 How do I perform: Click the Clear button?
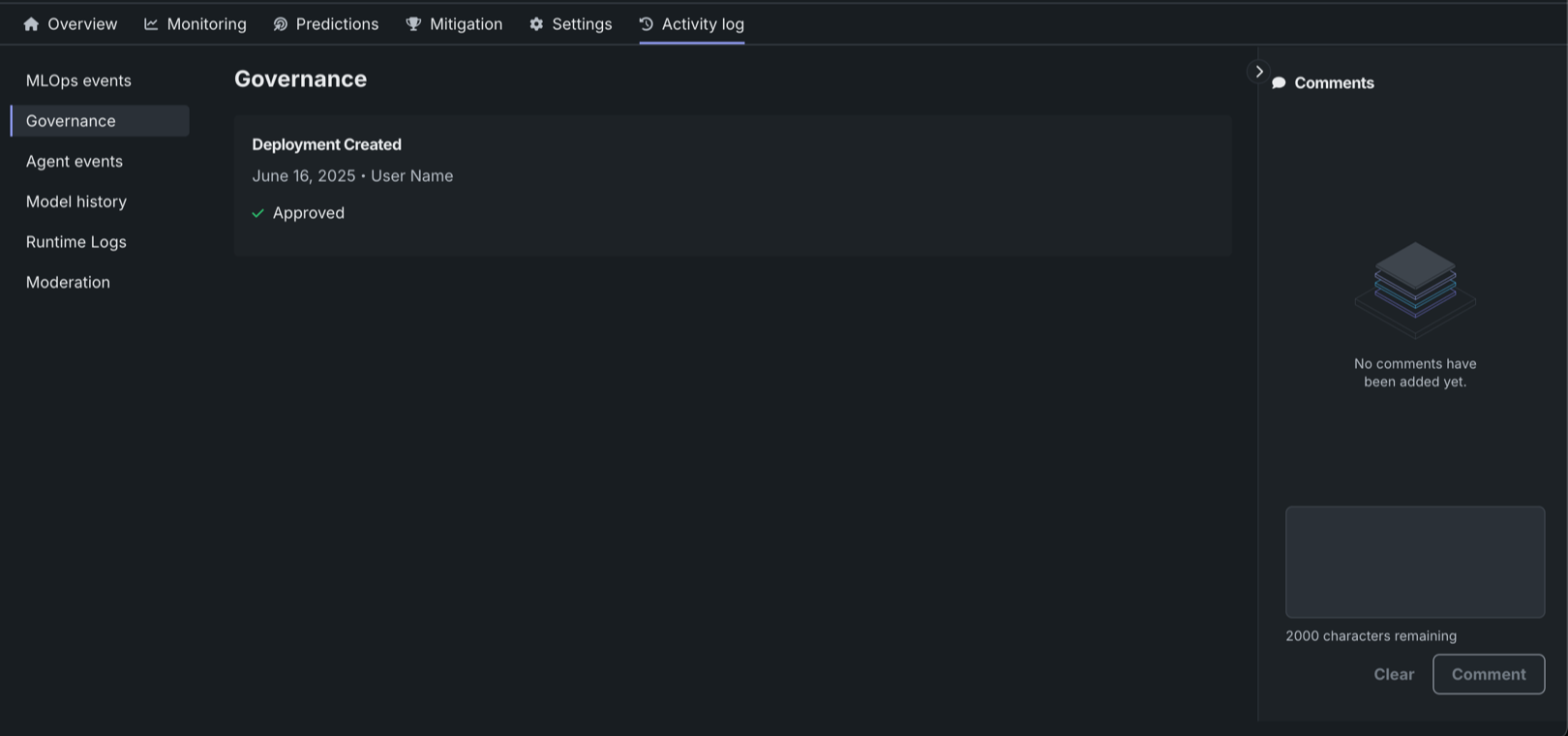[x=1394, y=674]
